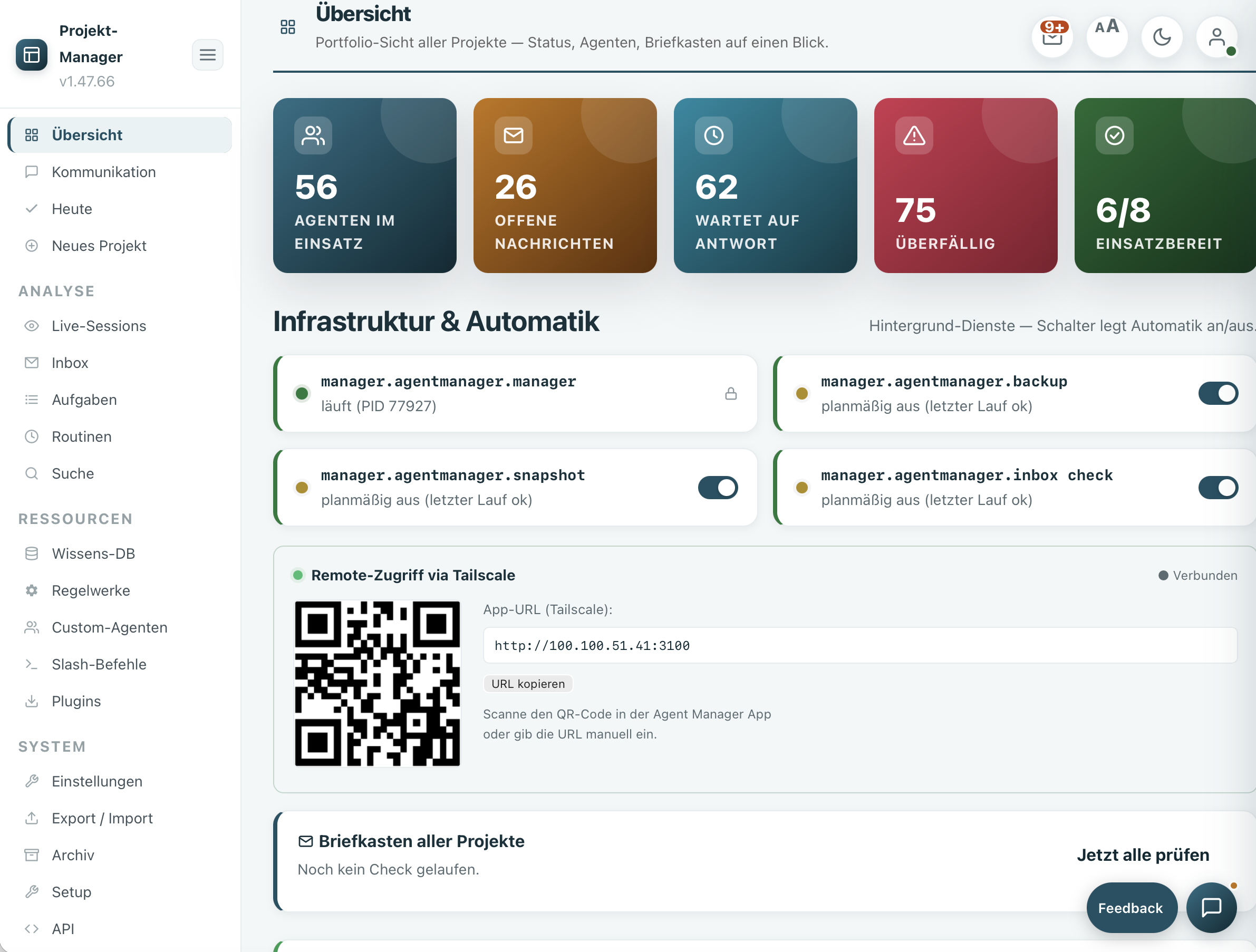Open the 75 Überfällig card

(x=966, y=186)
